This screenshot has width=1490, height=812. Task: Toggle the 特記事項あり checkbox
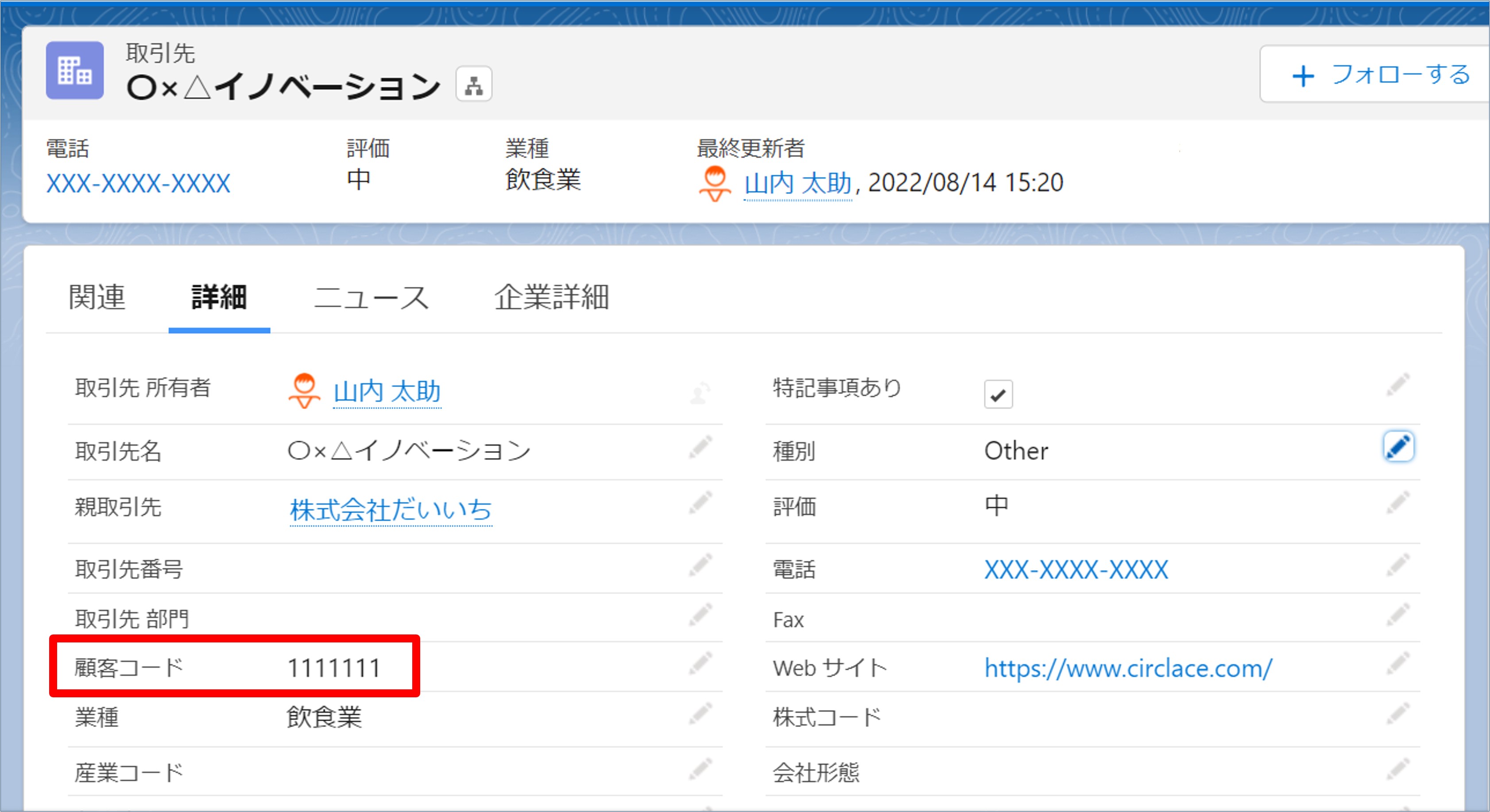(999, 394)
